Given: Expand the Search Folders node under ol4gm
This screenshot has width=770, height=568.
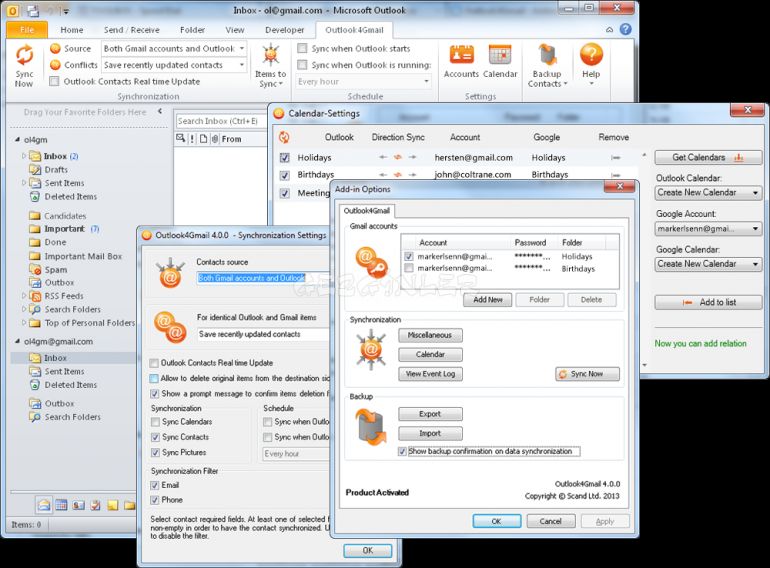Looking at the screenshot, I should click(x=24, y=309).
